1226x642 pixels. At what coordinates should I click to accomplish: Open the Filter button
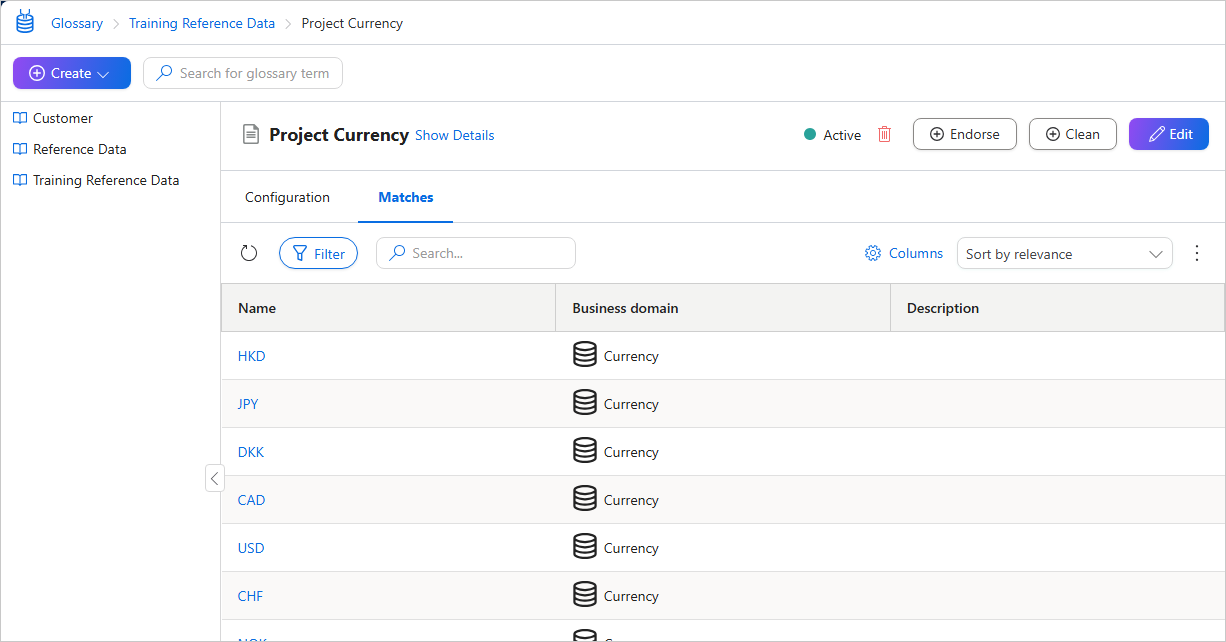[x=318, y=253]
